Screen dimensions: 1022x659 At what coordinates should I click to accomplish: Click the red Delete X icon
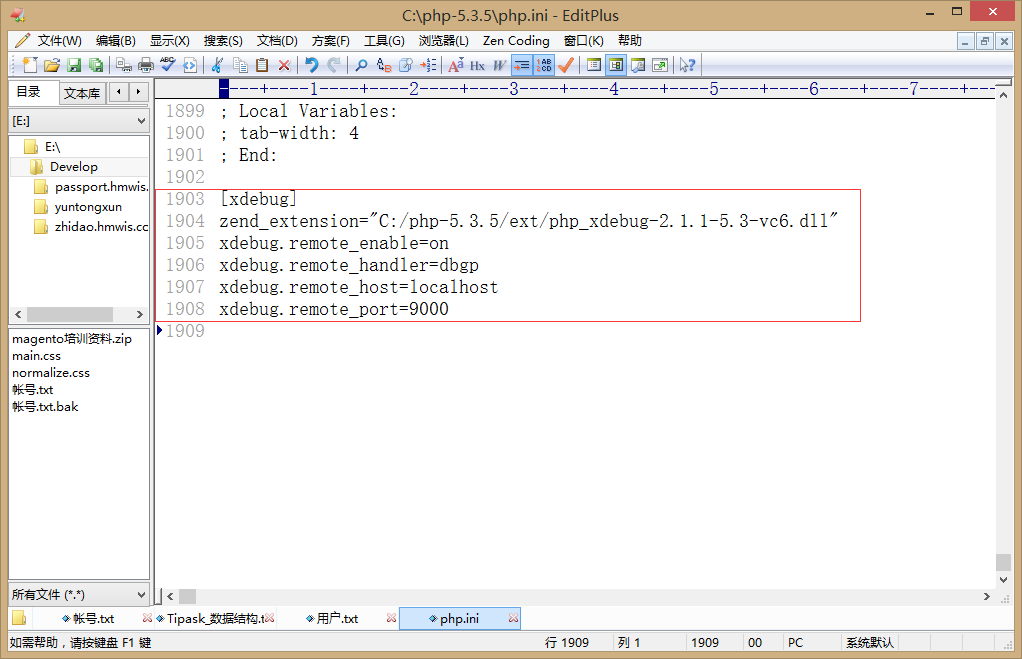point(284,65)
